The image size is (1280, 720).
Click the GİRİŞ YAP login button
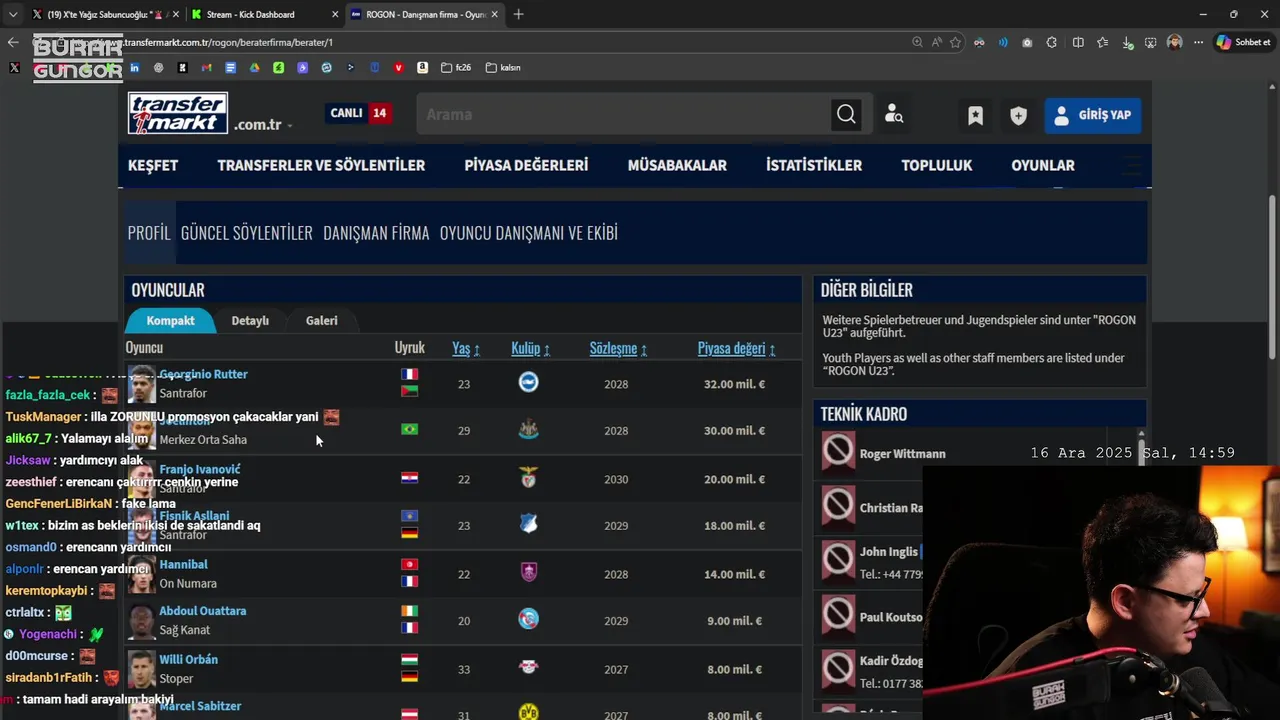1092,115
